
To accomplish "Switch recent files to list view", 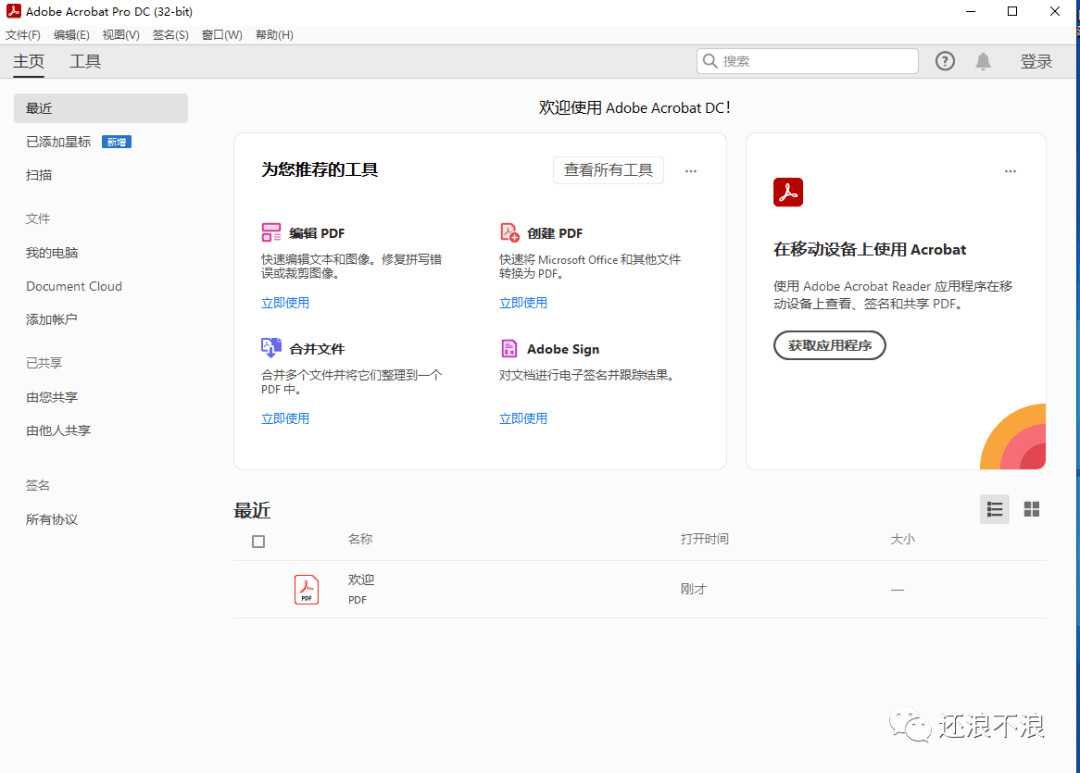I will pyautogui.click(x=995, y=509).
